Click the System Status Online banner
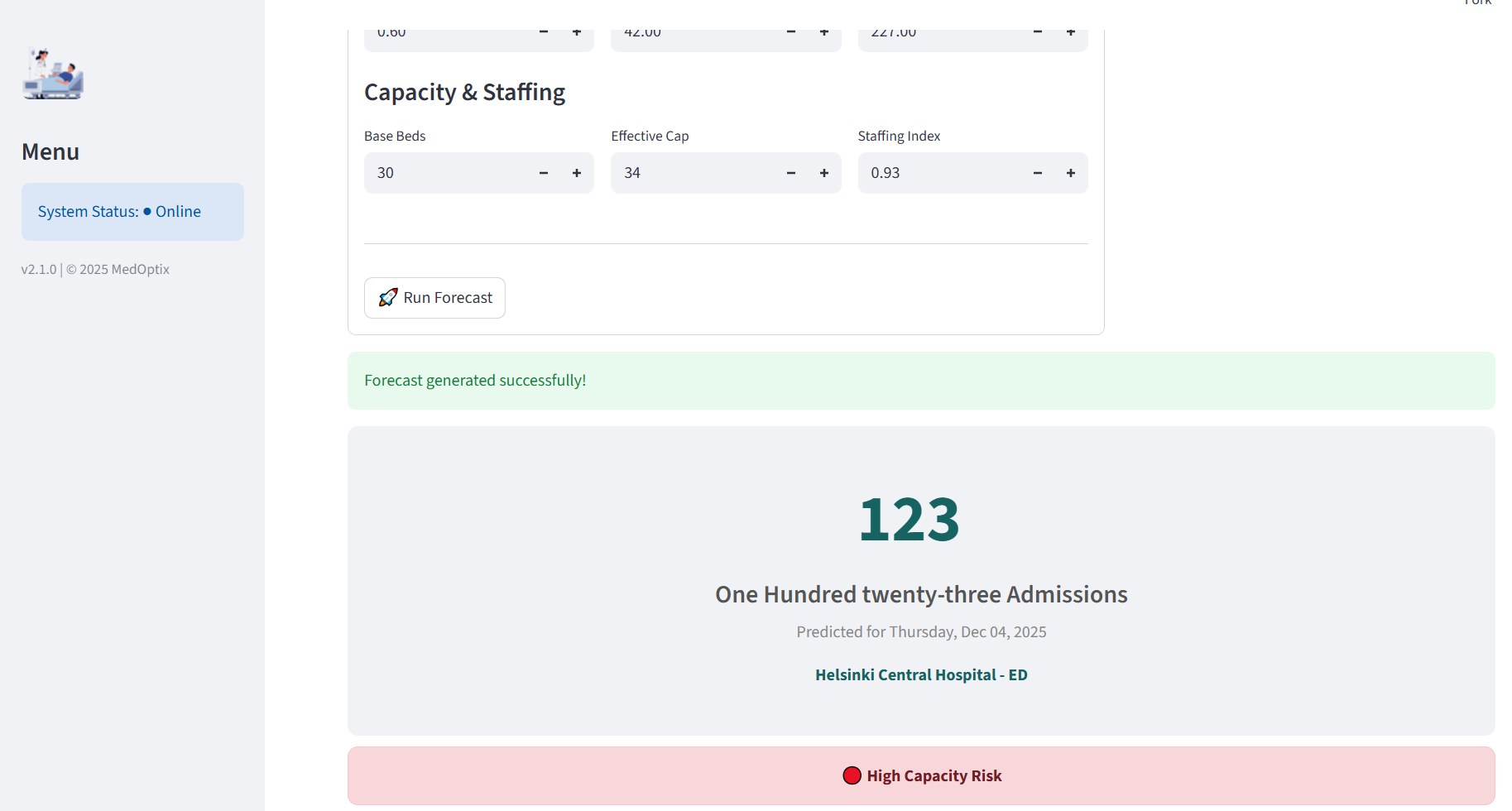Viewport: 1512px width, 811px height. [x=132, y=212]
